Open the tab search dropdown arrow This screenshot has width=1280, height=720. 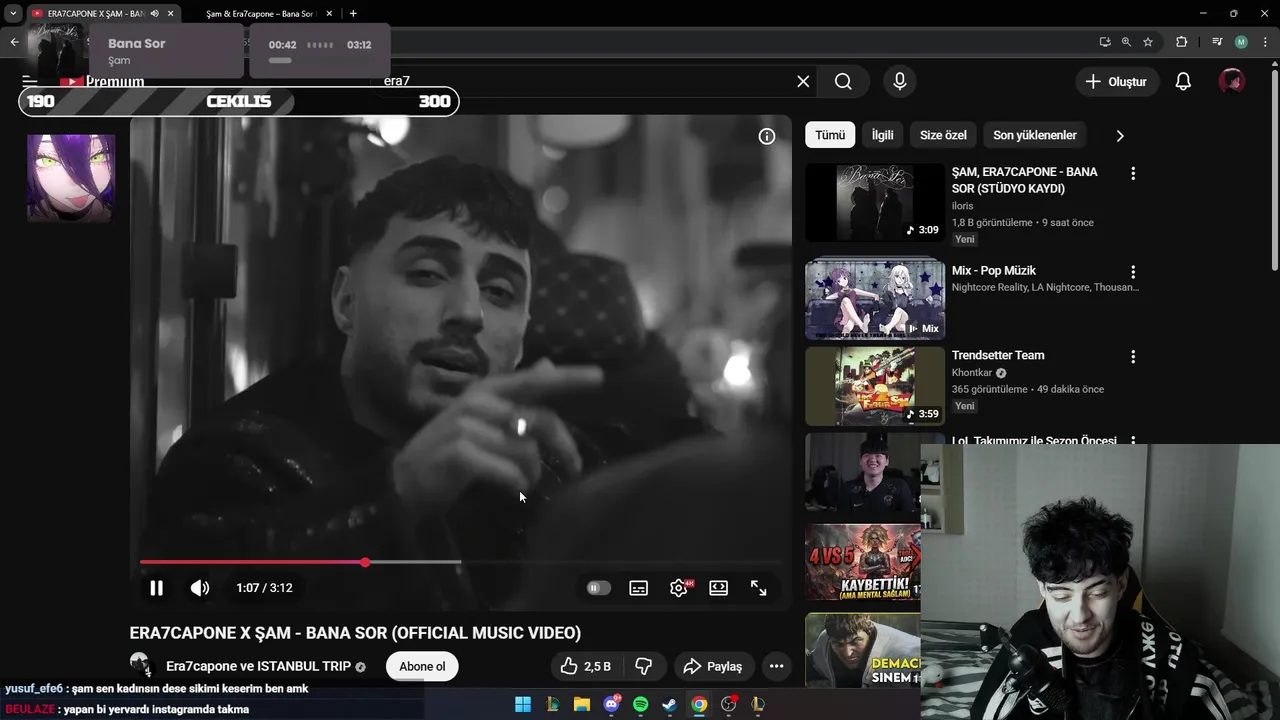(x=13, y=14)
